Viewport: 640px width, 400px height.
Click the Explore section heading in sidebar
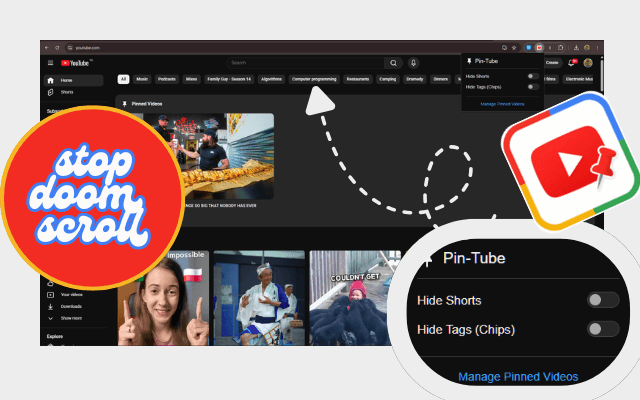pos(55,336)
